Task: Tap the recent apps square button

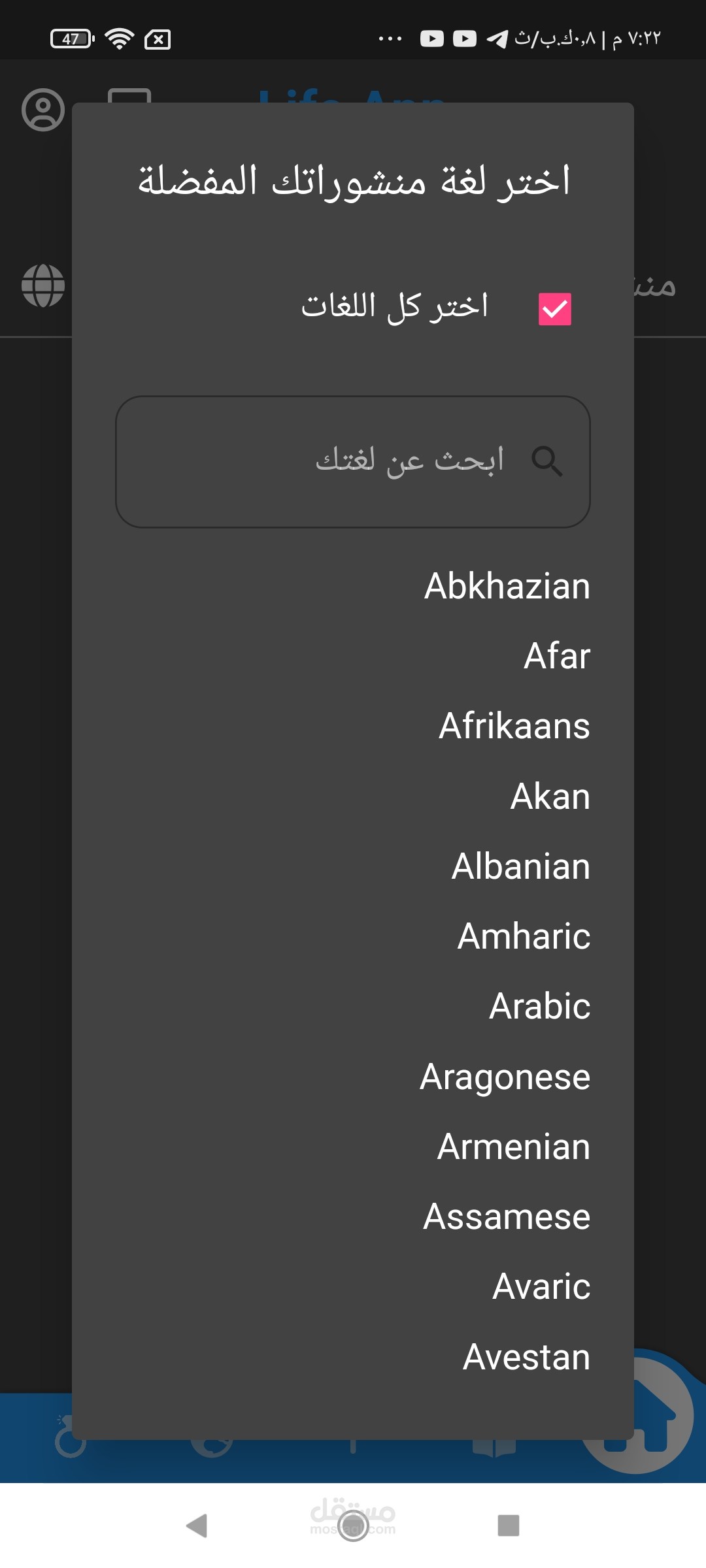Action: click(x=508, y=1526)
